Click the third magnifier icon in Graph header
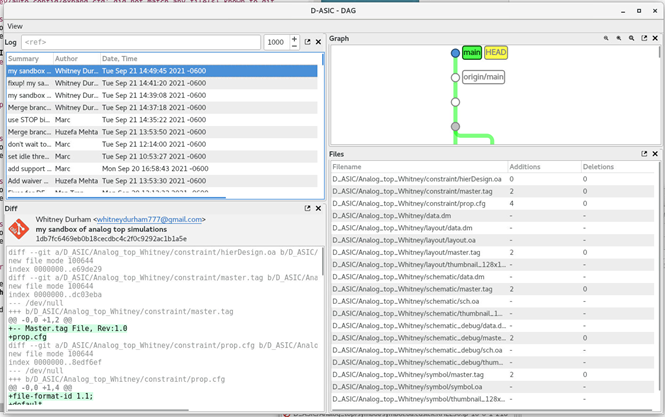The image size is (665, 417). (x=632, y=39)
